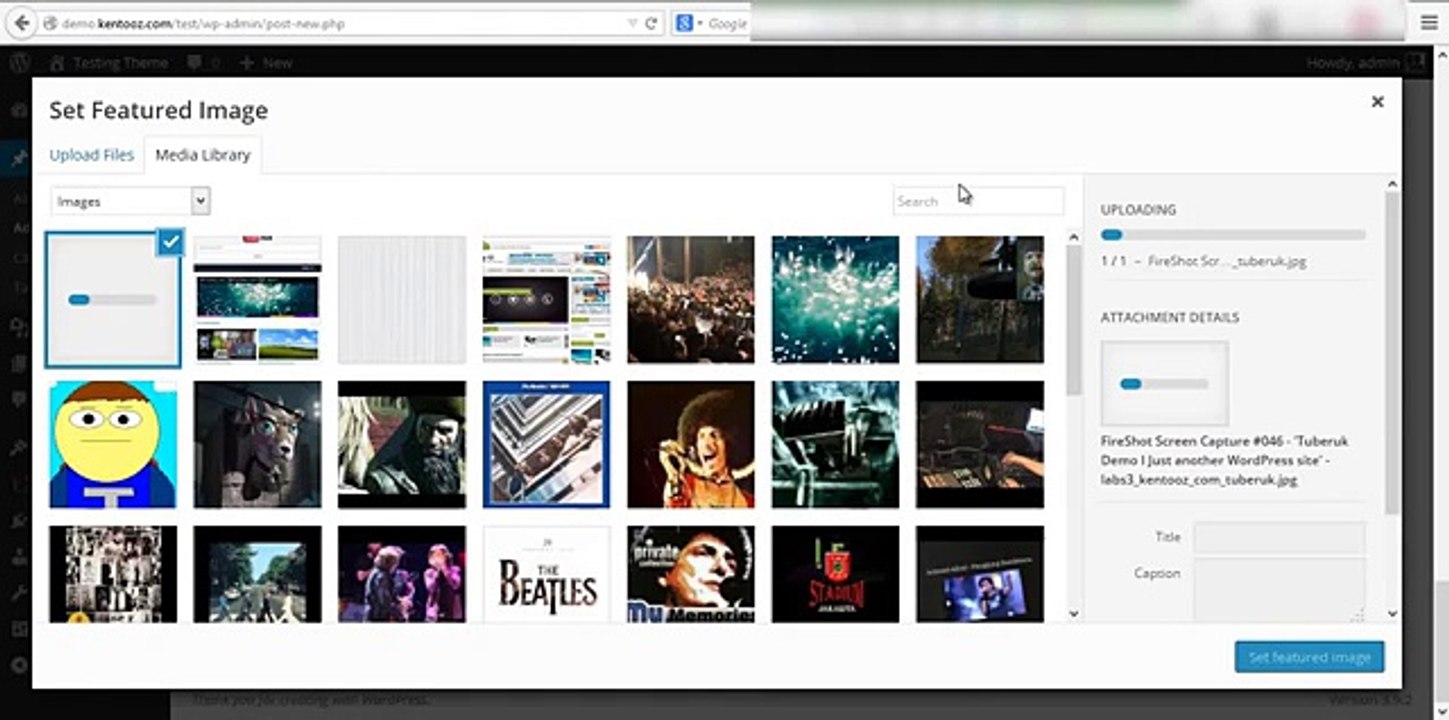
Task: Choose the two stage performers thumbnail
Action: 402,574
